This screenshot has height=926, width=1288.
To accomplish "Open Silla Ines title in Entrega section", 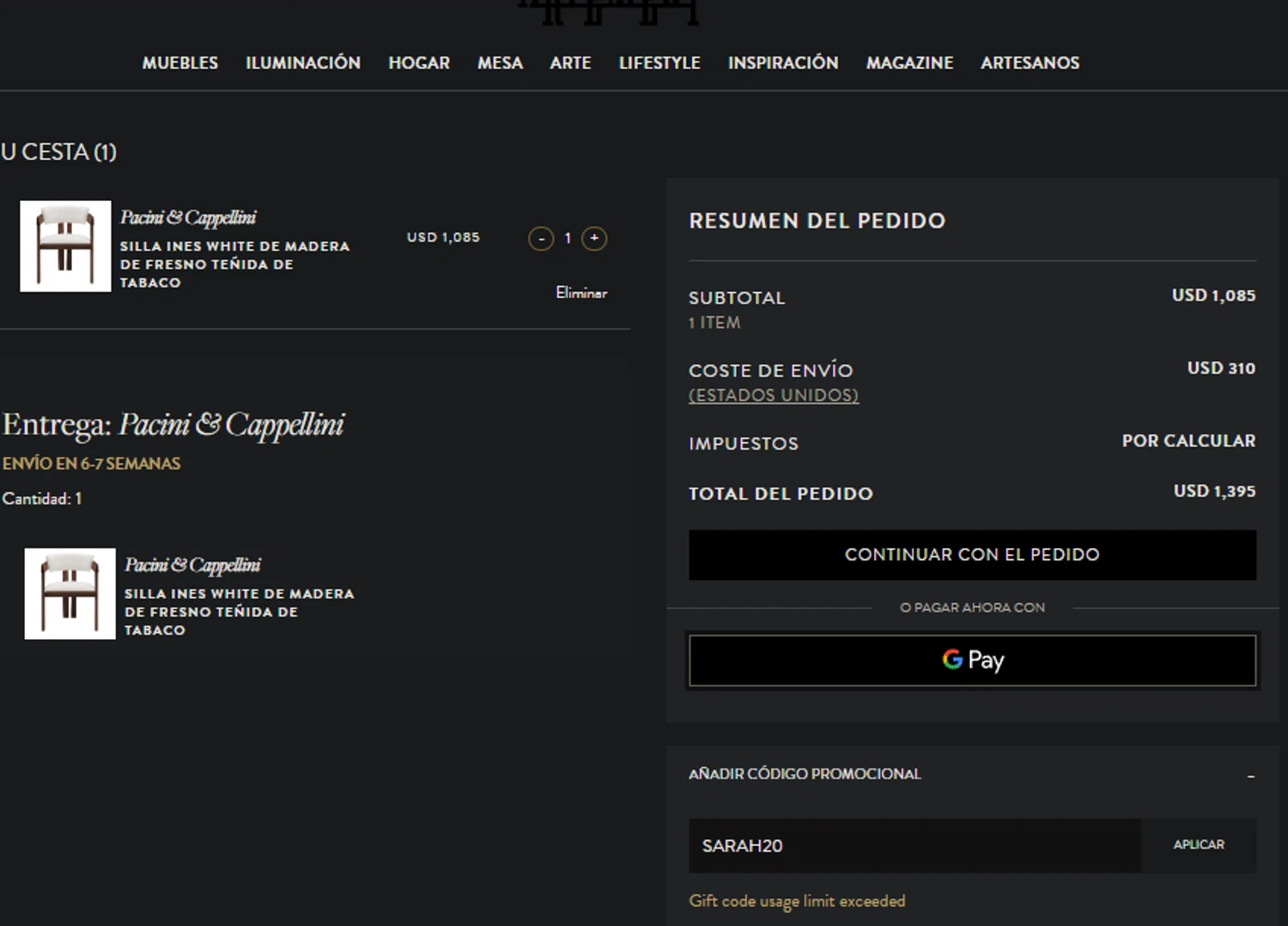I will pyautogui.click(x=239, y=612).
